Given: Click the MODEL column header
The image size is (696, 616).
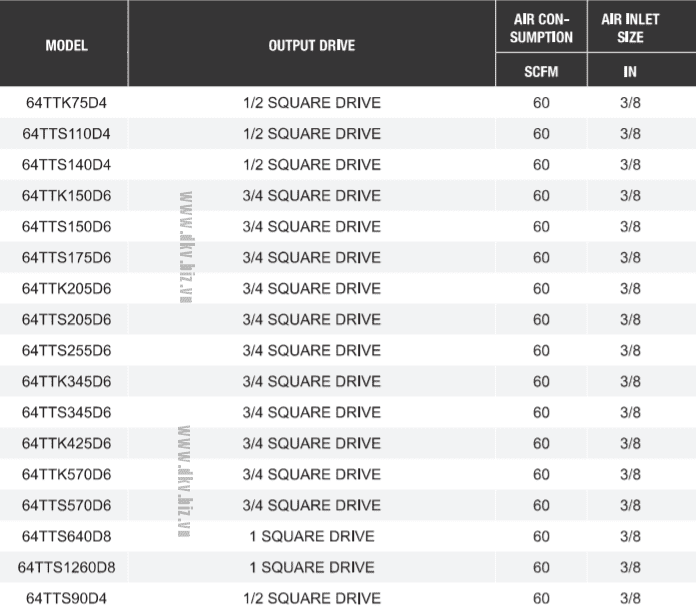Looking at the screenshot, I should [66, 46].
